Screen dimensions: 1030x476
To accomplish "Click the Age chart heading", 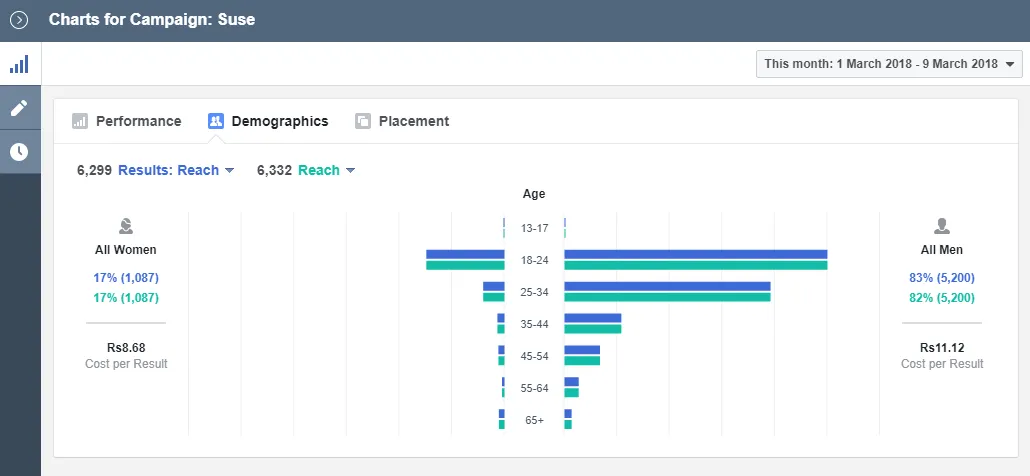I will click(534, 194).
